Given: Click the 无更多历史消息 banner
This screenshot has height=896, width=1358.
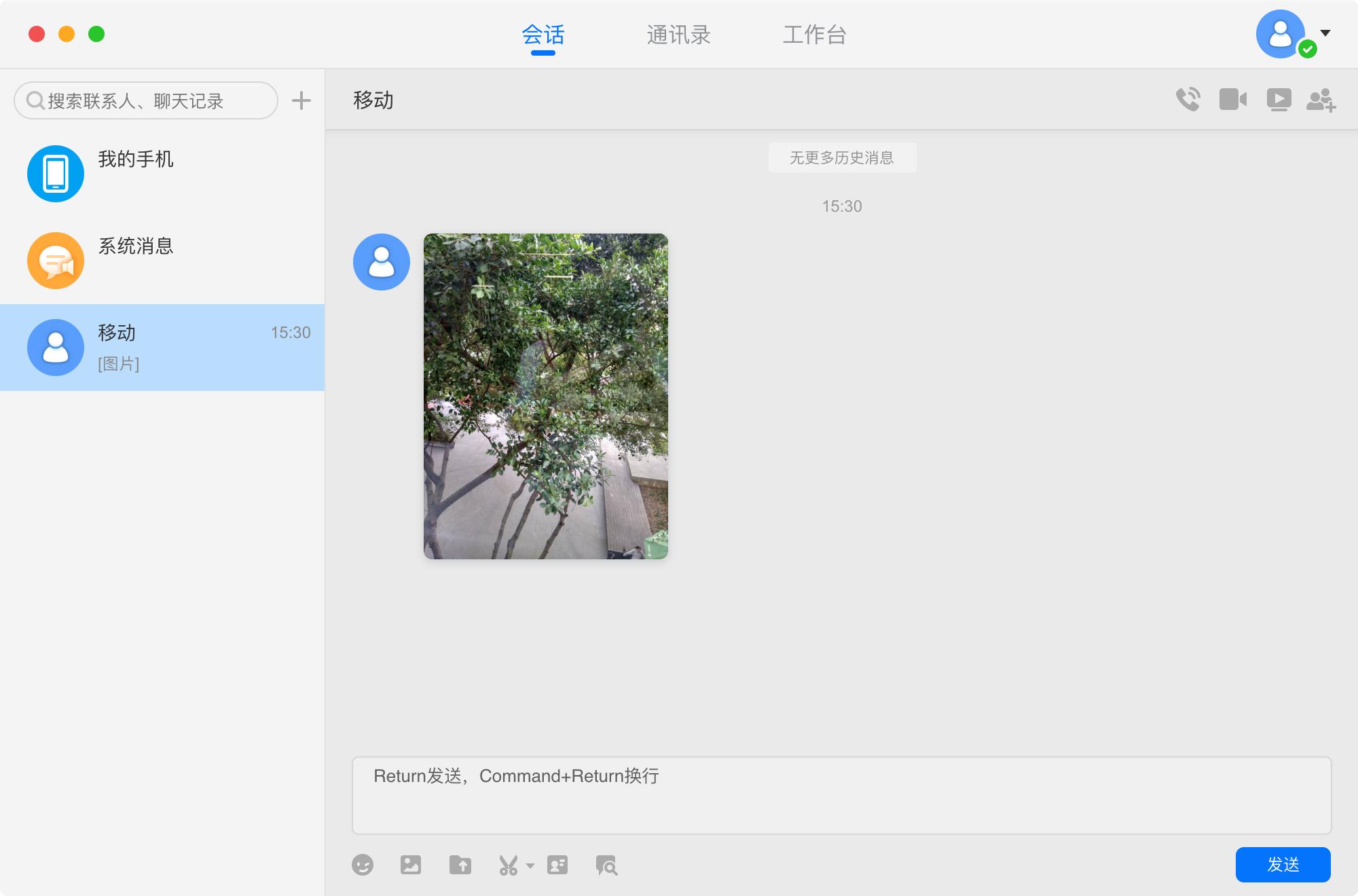Looking at the screenshot, I should coord(842,158).
